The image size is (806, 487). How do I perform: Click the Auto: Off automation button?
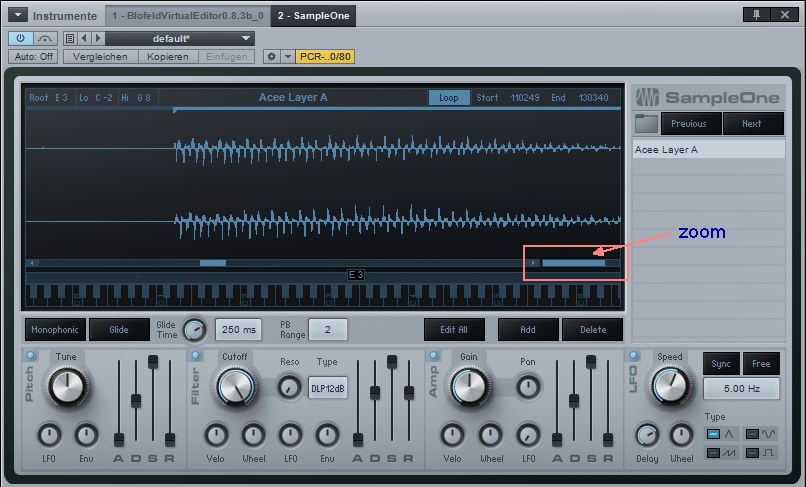tap(33, 57)
